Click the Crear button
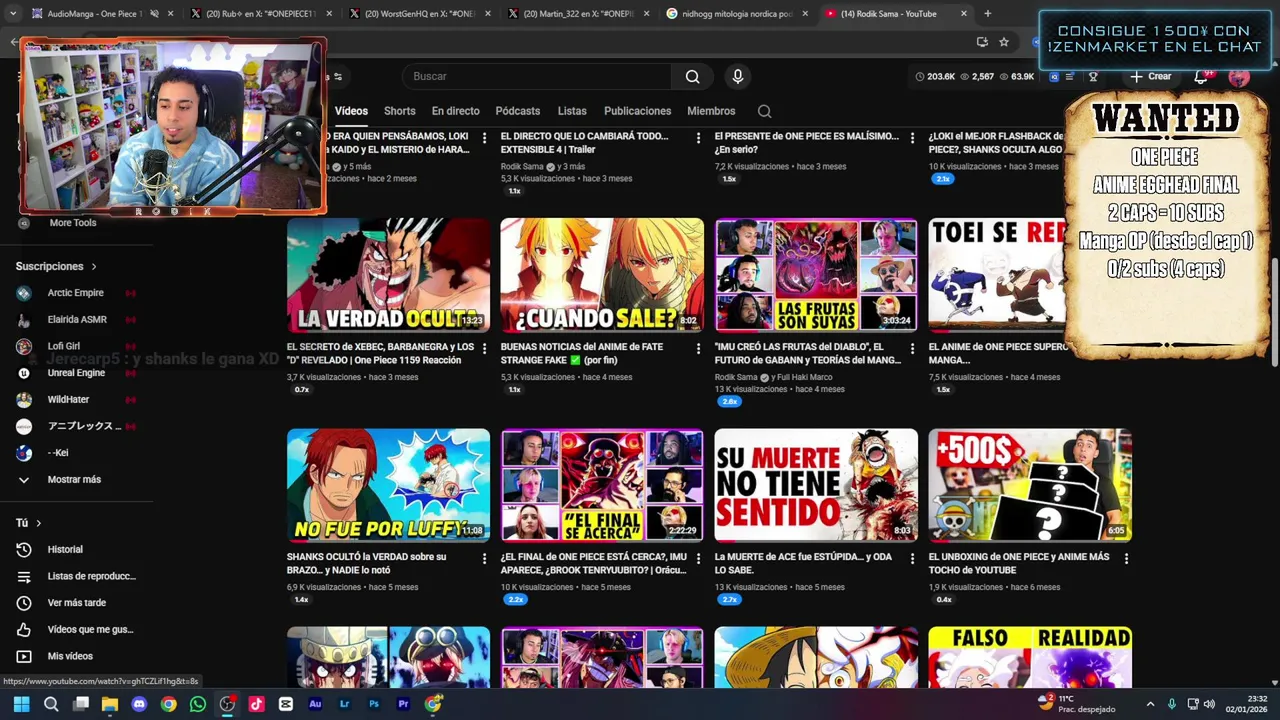Screen dimensions: 1280x720 tap(1151, 76)
